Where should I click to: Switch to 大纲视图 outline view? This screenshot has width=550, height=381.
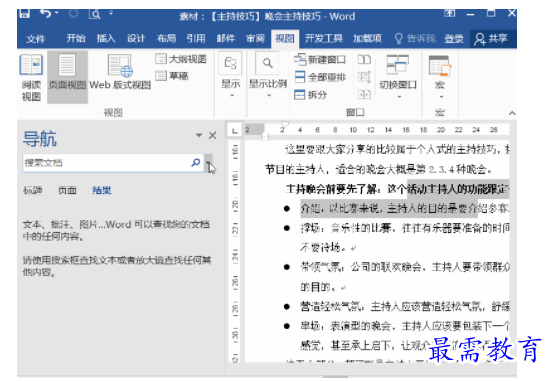tap(181, 59)
